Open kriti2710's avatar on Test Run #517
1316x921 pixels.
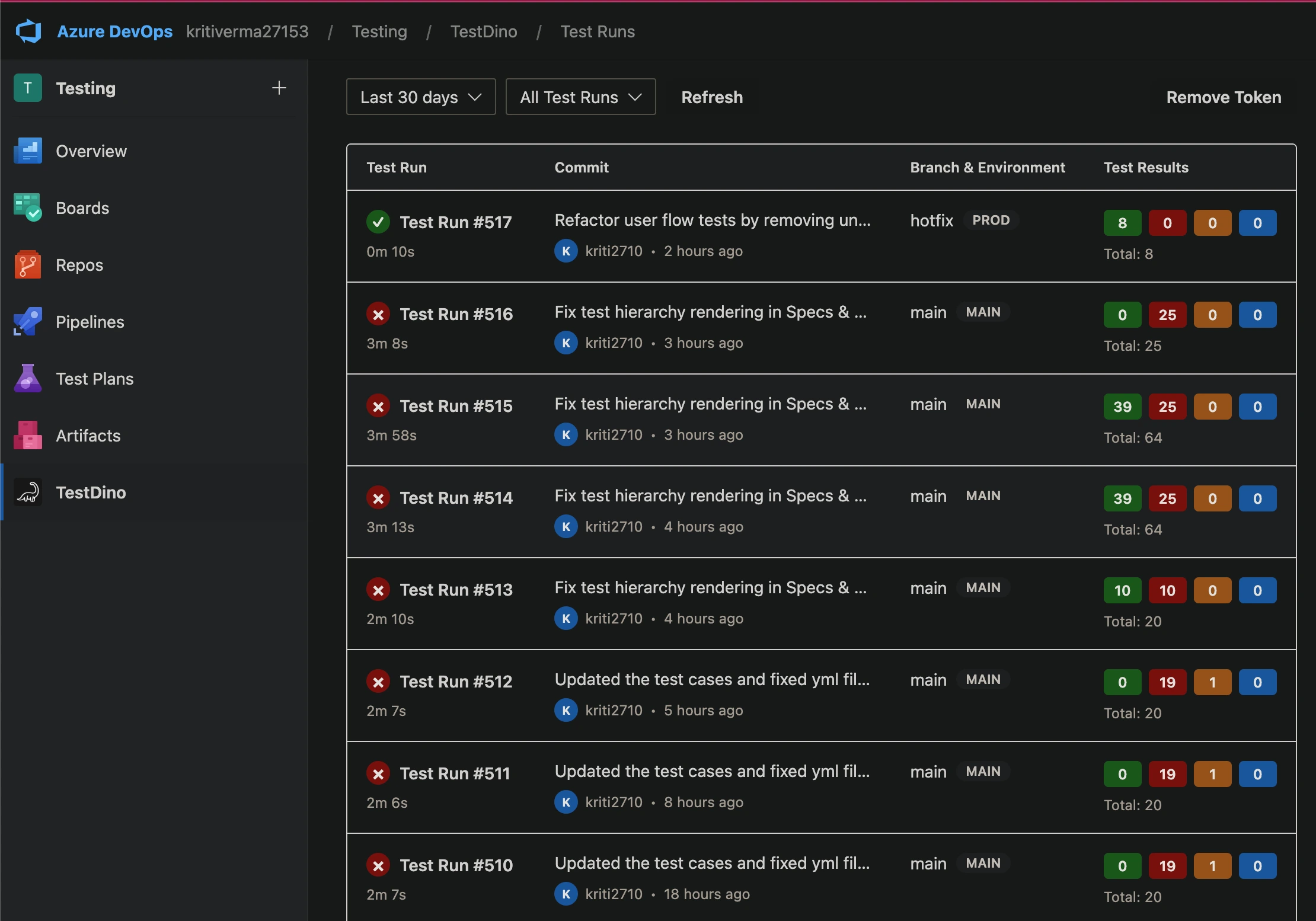[x=566, y=251]
